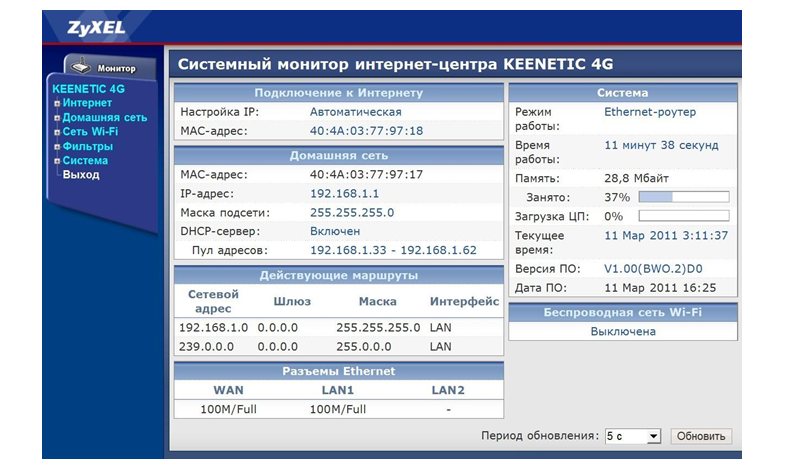Click the router icon on Монитор tab

coord(81,66)
